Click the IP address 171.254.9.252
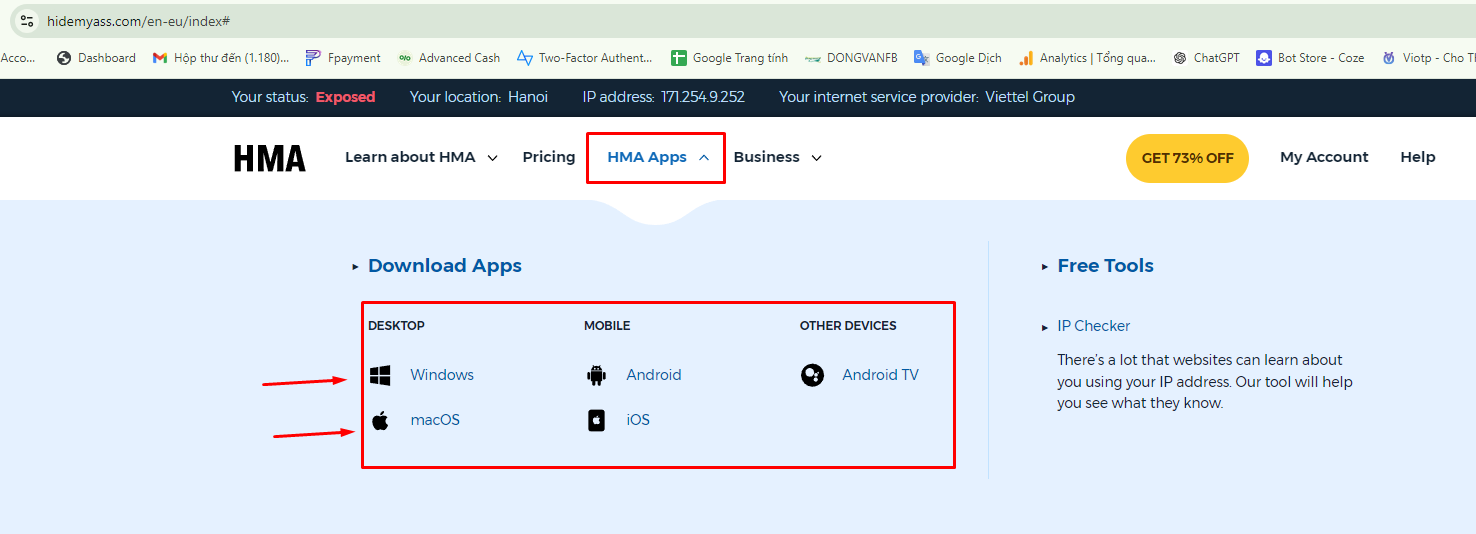 (703, 97)
